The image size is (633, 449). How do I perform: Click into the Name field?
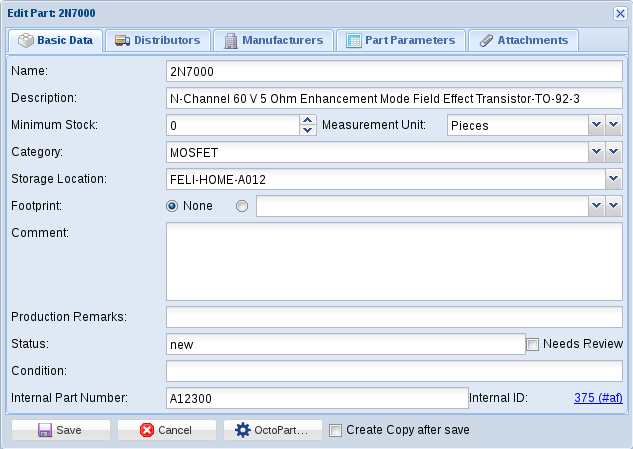click(x=394, y=71)
